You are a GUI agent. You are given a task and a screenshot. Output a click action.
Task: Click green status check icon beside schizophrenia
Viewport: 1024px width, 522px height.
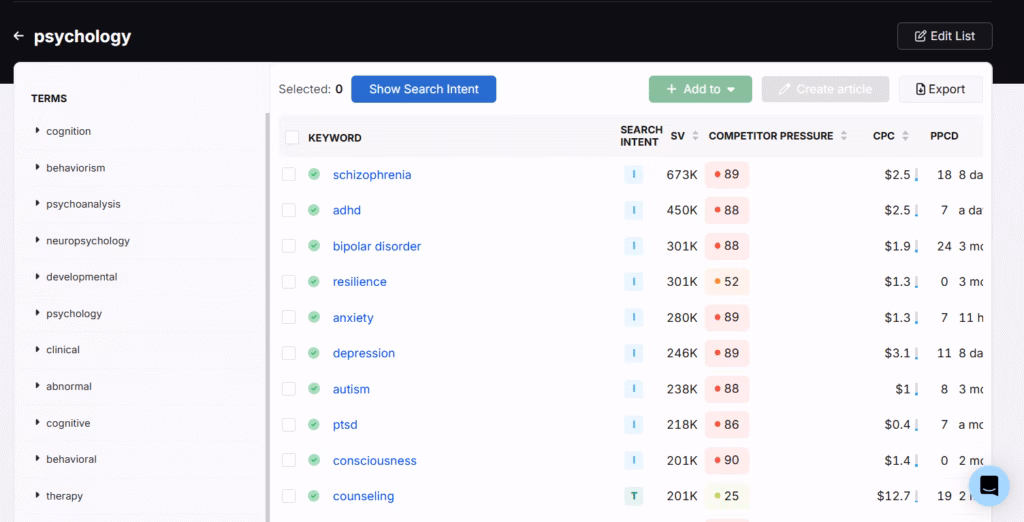314,174
